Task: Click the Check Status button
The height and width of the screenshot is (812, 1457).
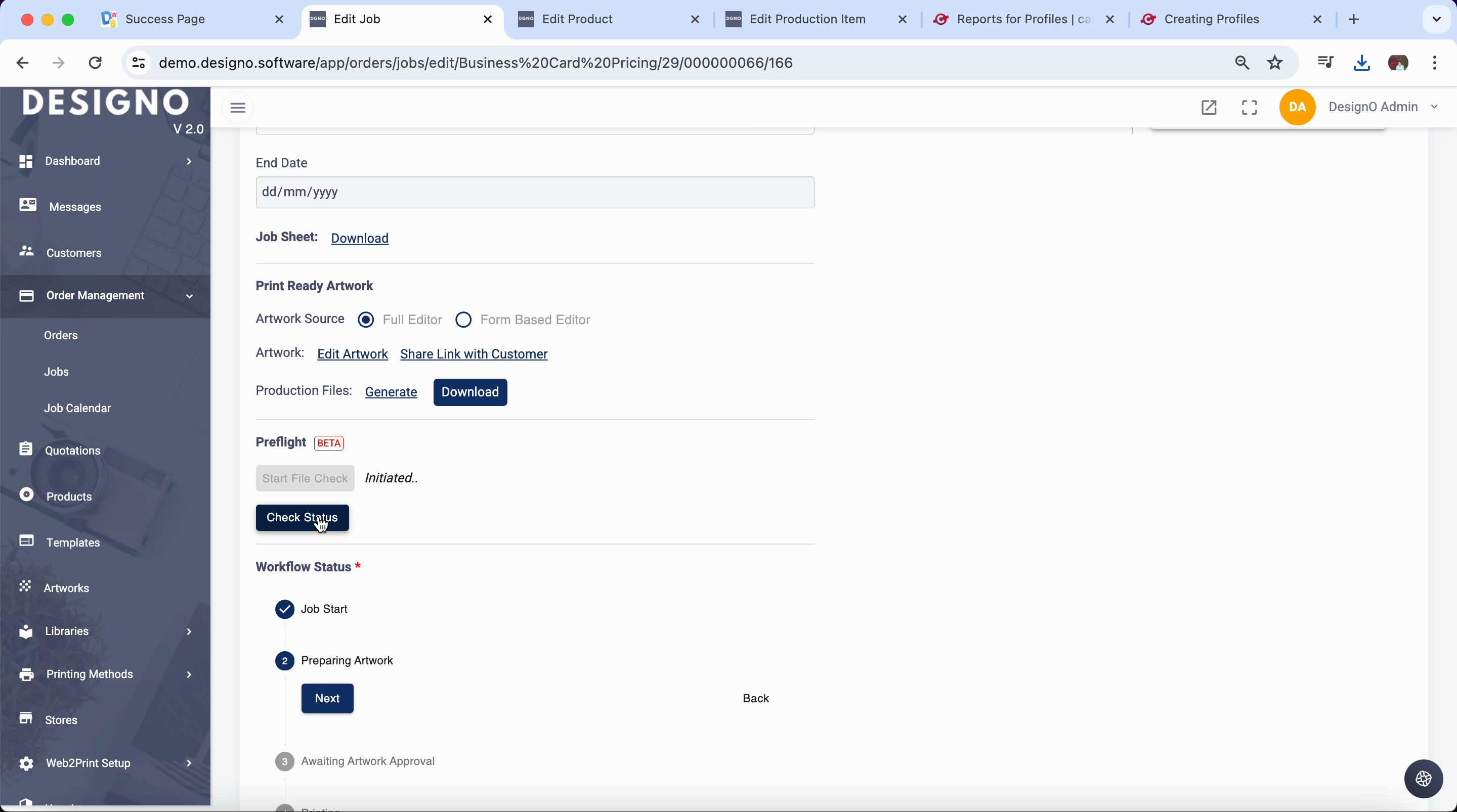Action: click(x=302, y=518)
